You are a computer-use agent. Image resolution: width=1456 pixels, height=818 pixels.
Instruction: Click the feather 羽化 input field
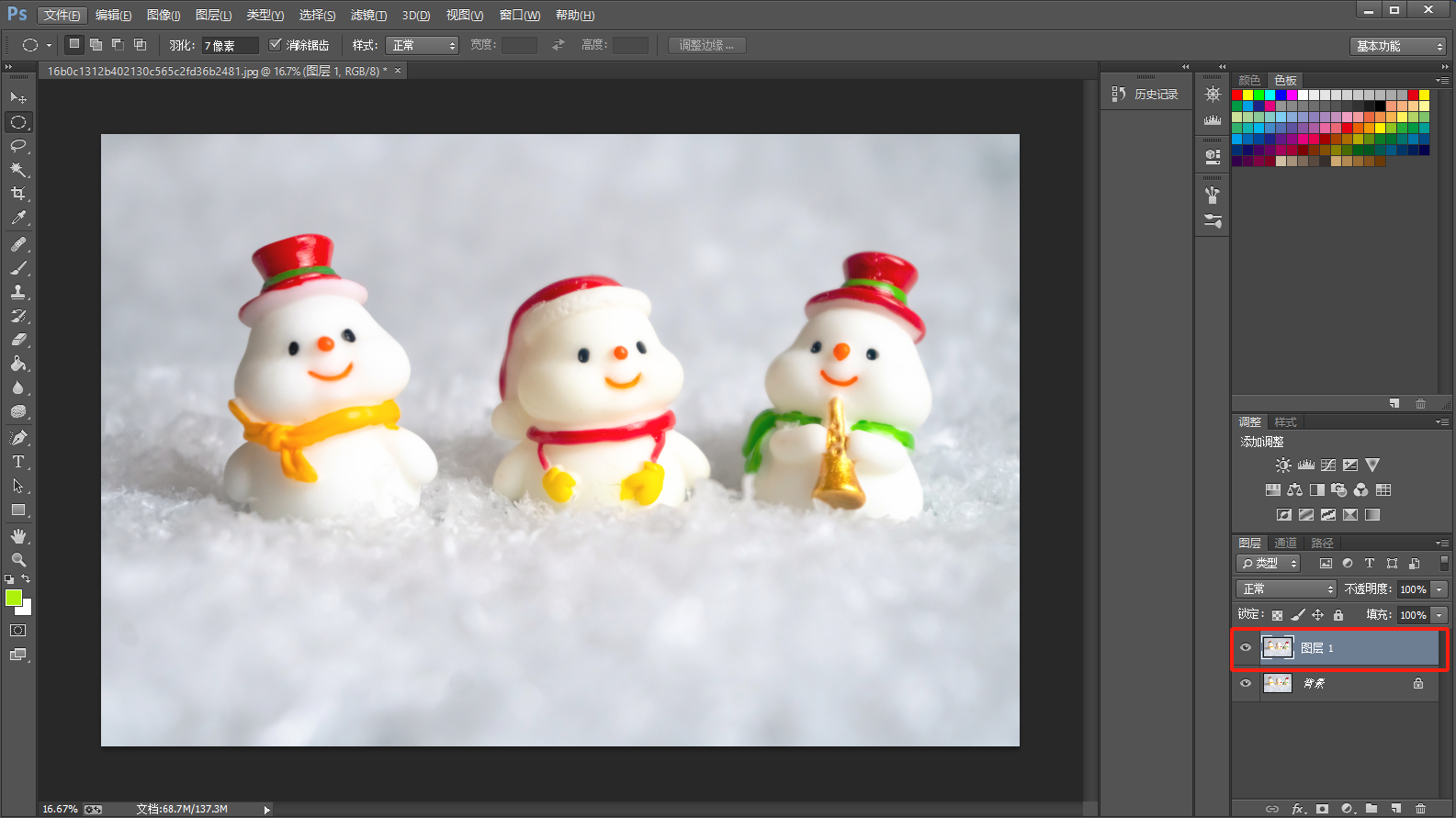230,45
